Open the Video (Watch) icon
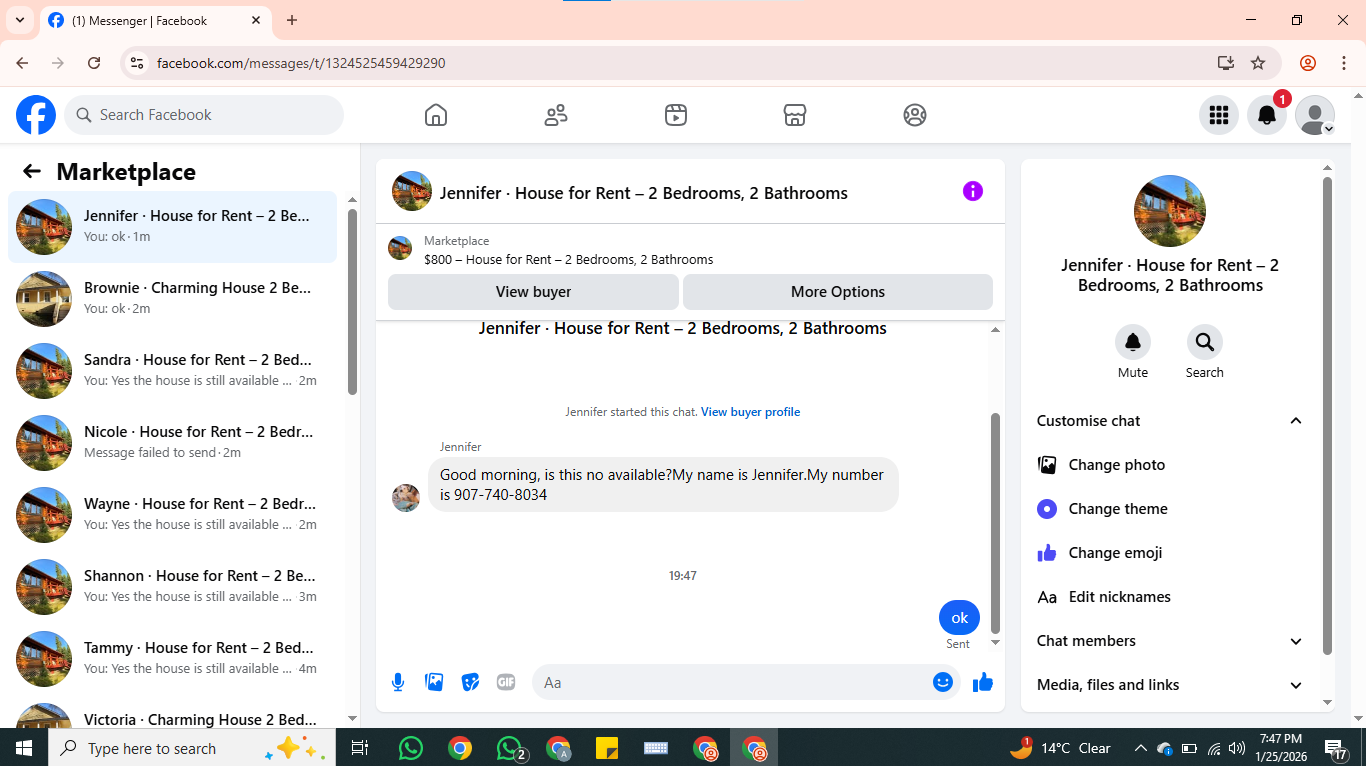The height and width of the screenshot is (766, 1366). (x=676, y=115)
